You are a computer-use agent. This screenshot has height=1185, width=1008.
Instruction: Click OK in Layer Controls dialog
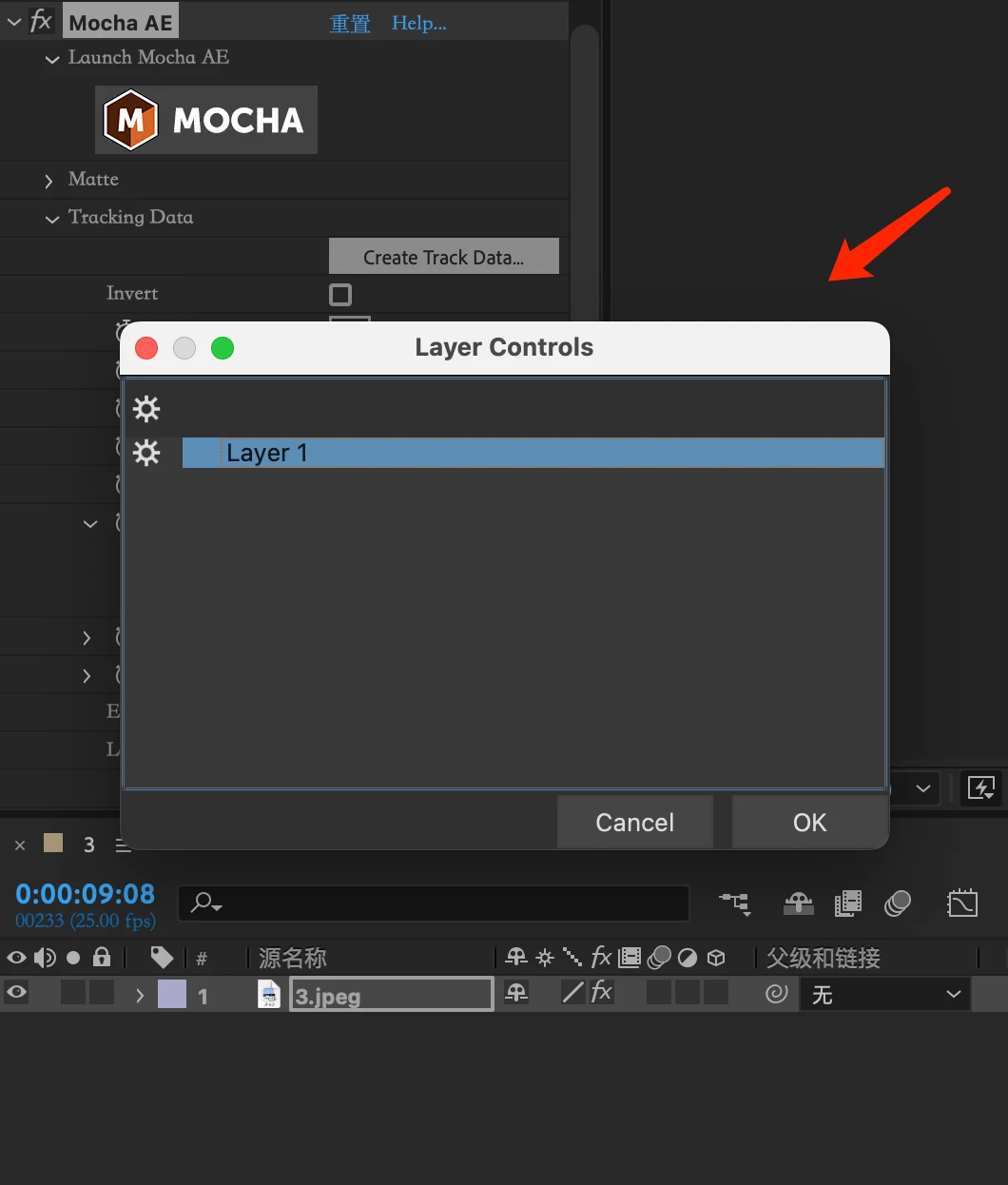click(810, 823)
